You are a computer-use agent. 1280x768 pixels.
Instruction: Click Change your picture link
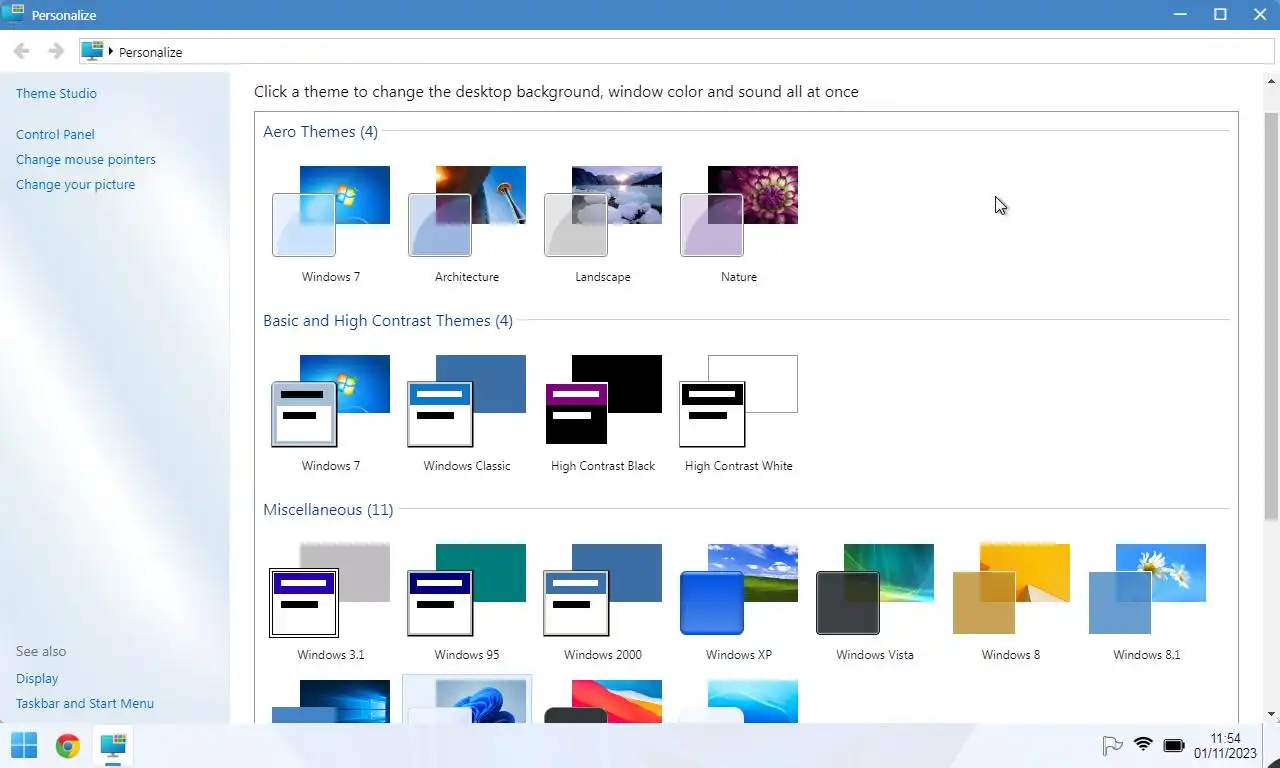[x=75, y=184]
